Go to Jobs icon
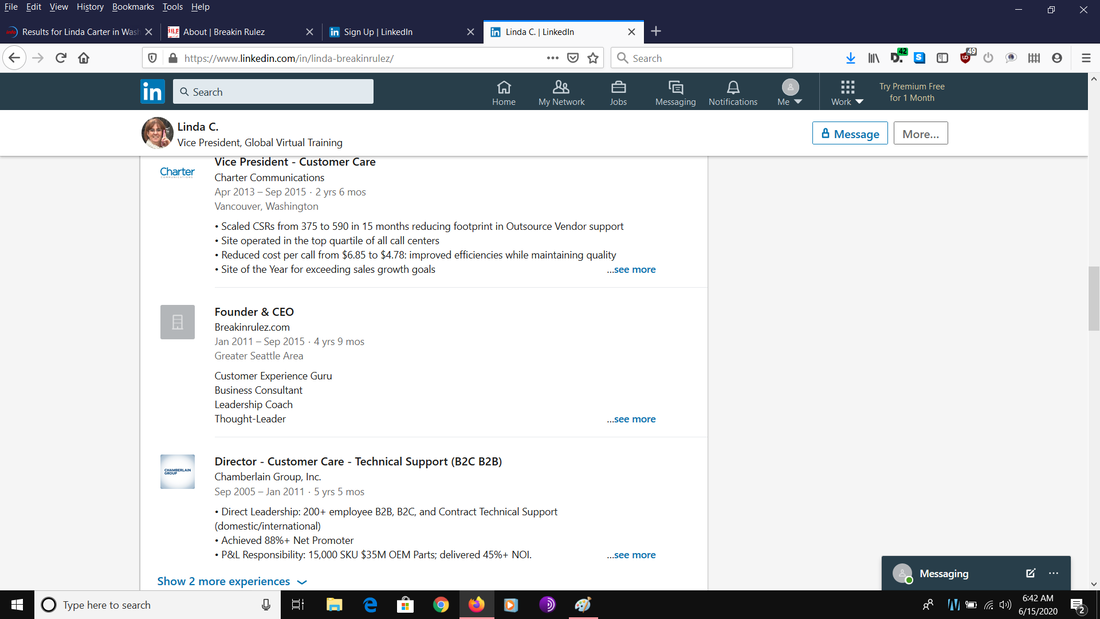This screenshot has width=1100, height=619. click(x=618, y=92)
